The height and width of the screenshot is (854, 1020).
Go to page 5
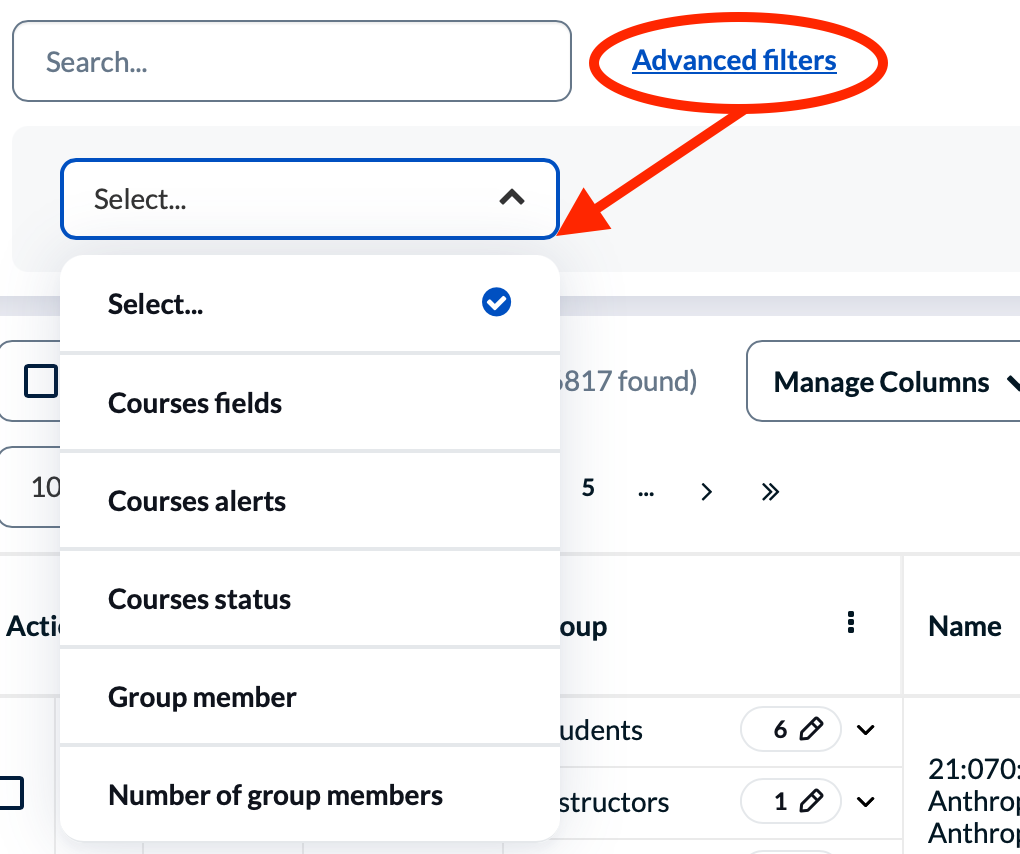pyautogui.click(x=588, y=488)
